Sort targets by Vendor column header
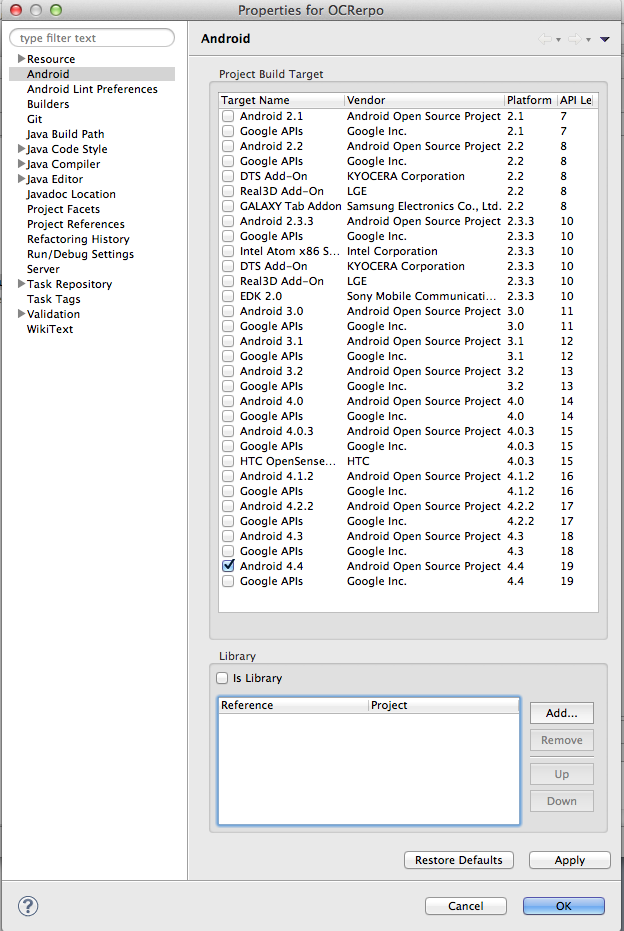The height and width of the screenshot is (931, 624). tap(424, 100)
